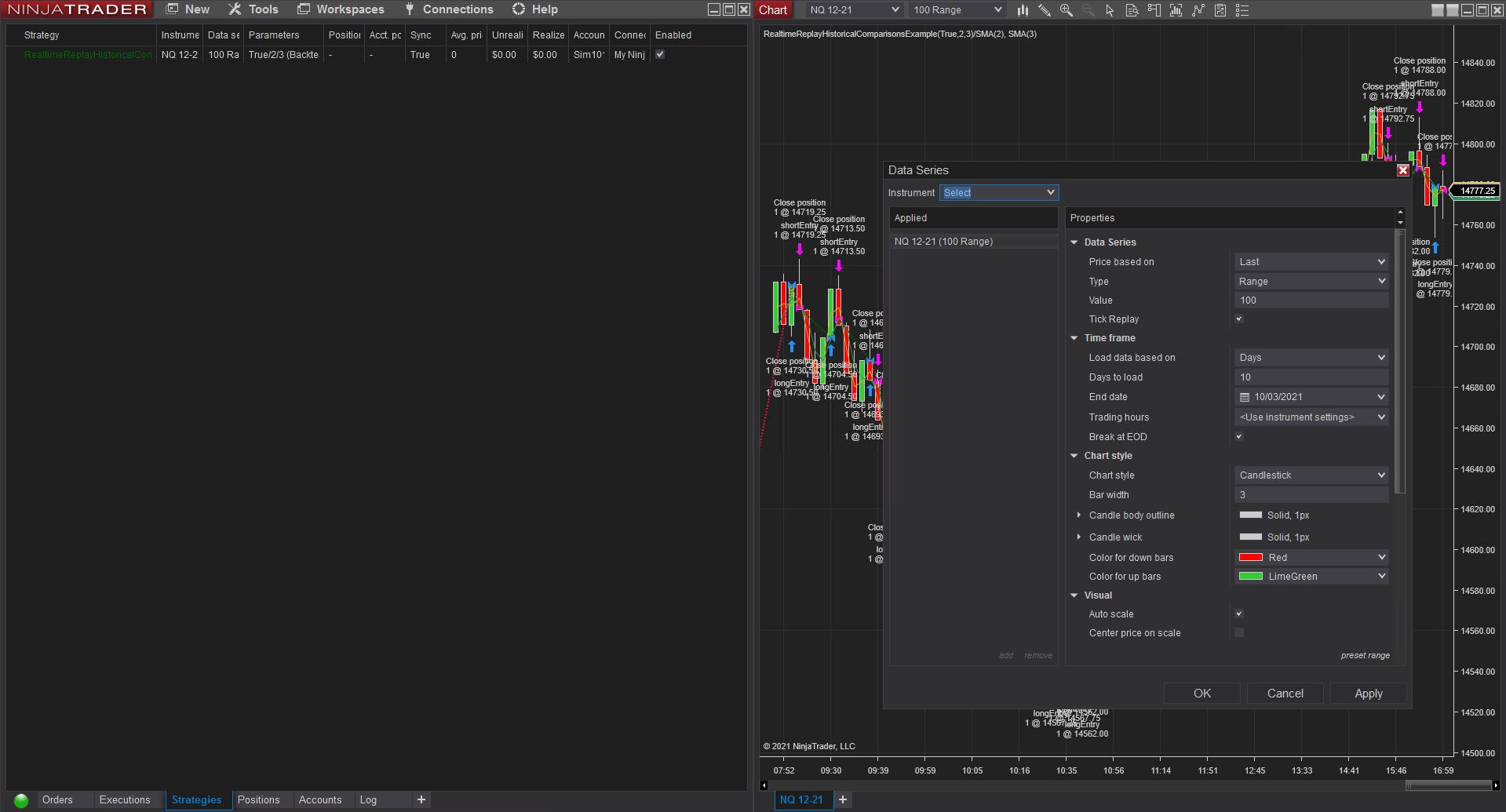The width and height of the screenshot is (1506, 812).
Task: Open the Trading hours dropdown
Action: coord(1311,417)
